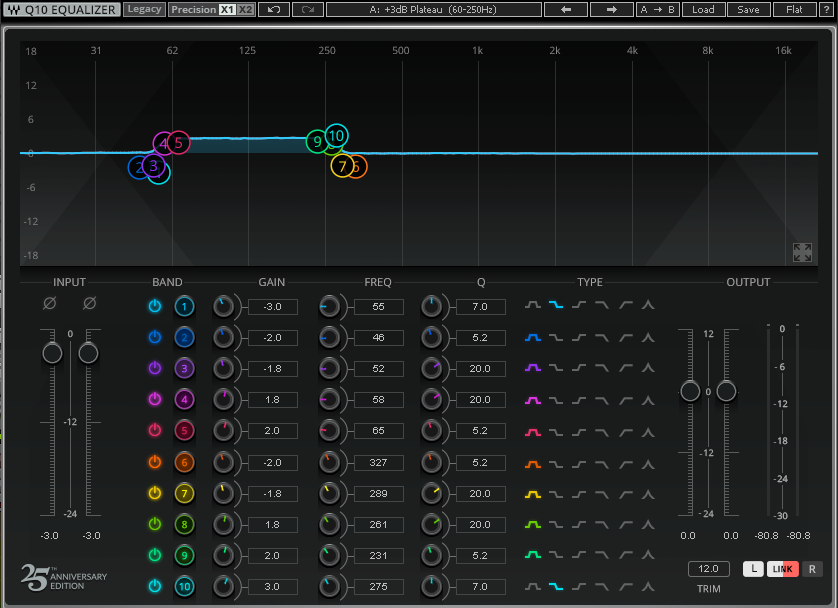Image resolution: width=838 pixels, height=608 pixels.
Task: Select bell filter type for band 1
Action: coord(532,305)
